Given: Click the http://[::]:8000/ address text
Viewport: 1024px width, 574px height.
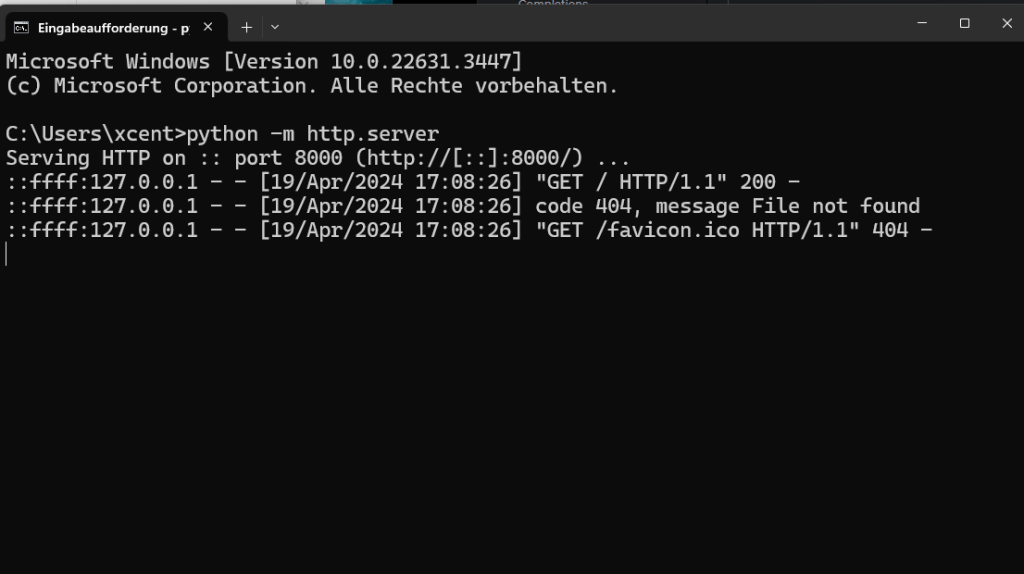Looking at the screenshot, I should (473, 158).
